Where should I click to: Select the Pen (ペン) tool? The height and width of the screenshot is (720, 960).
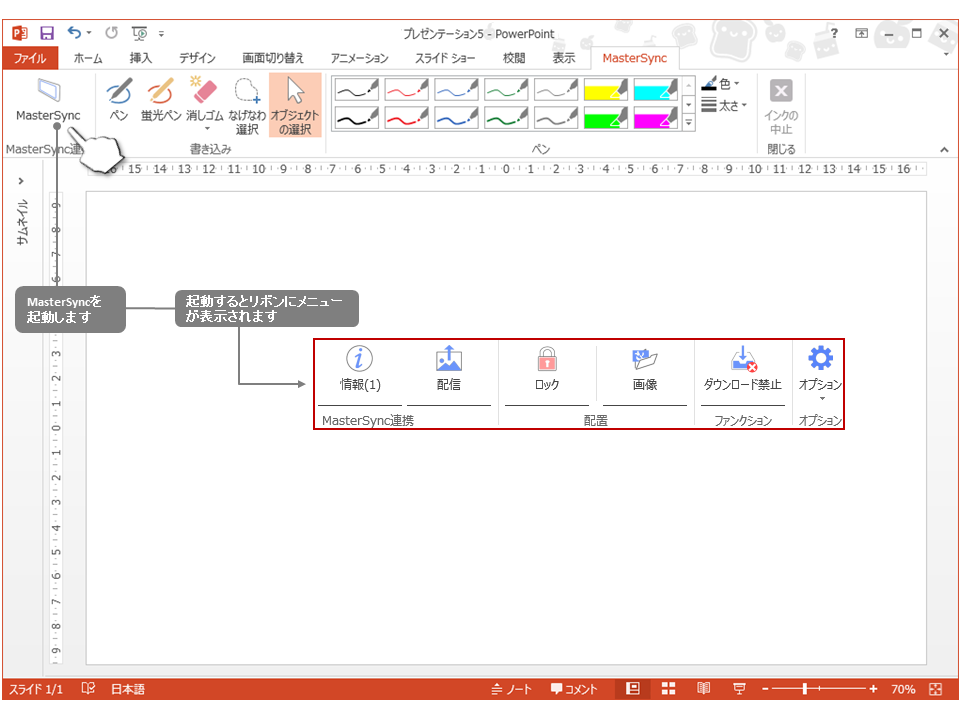tap(119, 100)
